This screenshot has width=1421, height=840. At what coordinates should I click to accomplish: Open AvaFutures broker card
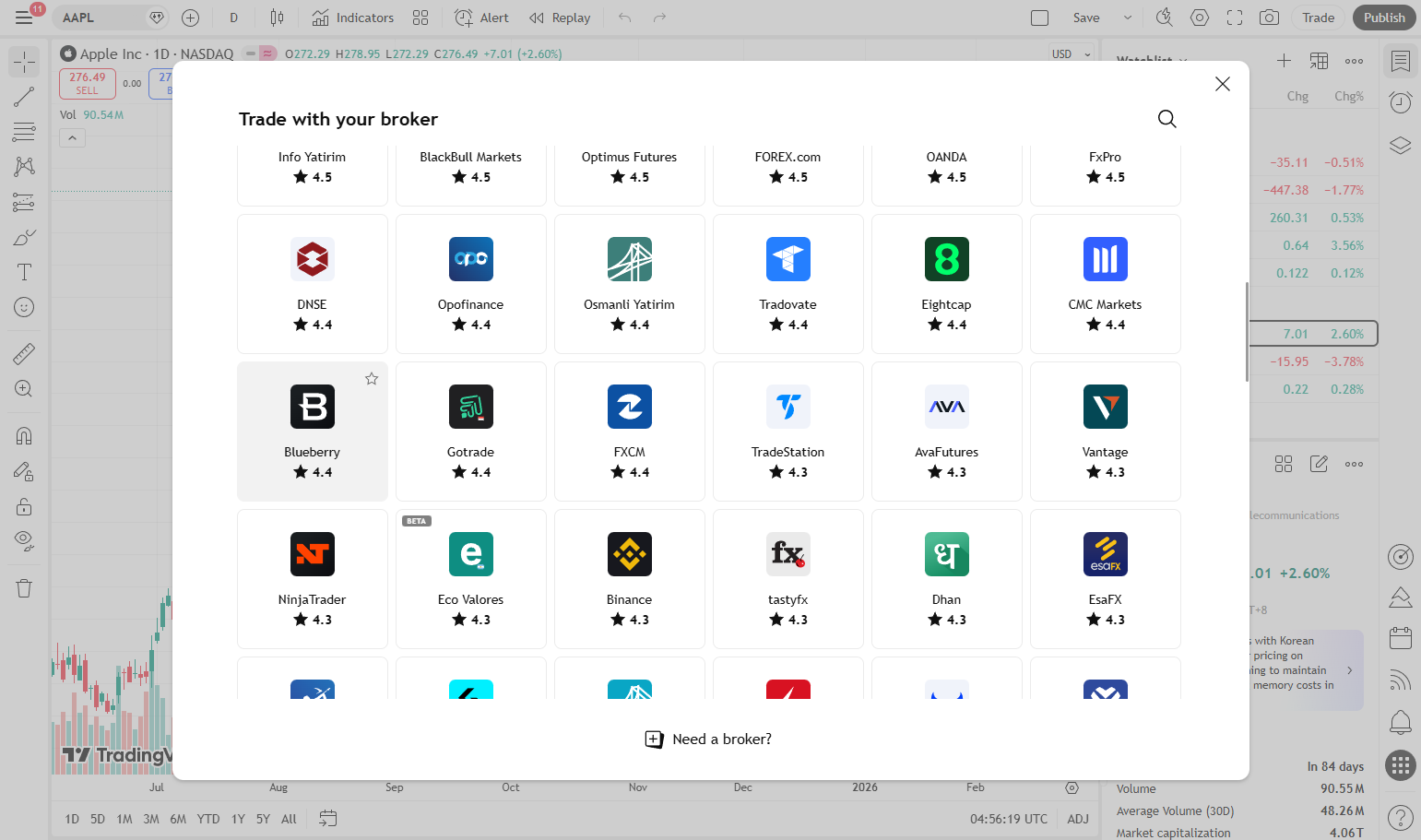tap(946, 432)
